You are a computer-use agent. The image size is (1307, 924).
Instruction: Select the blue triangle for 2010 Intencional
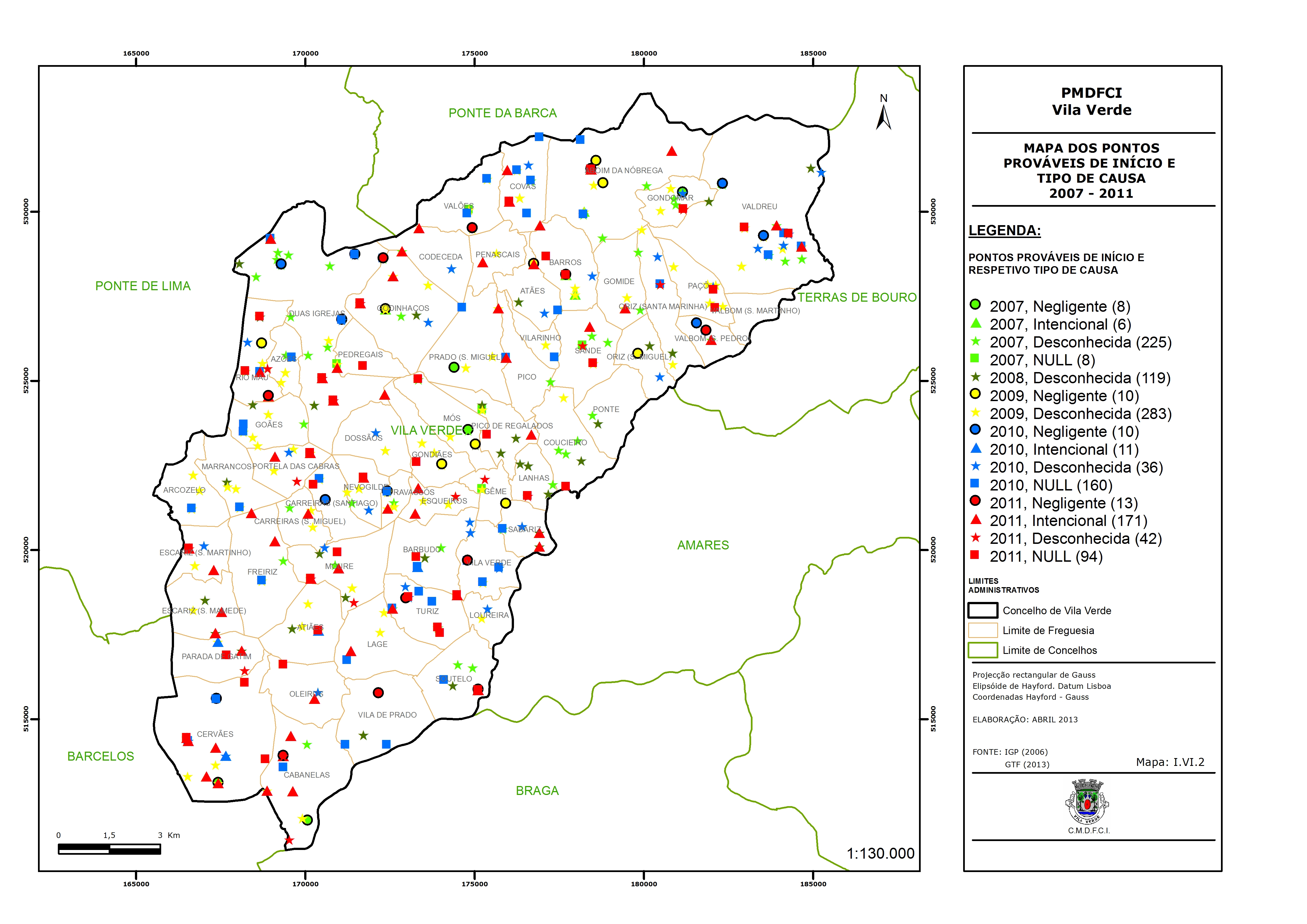tap(976, 448)
